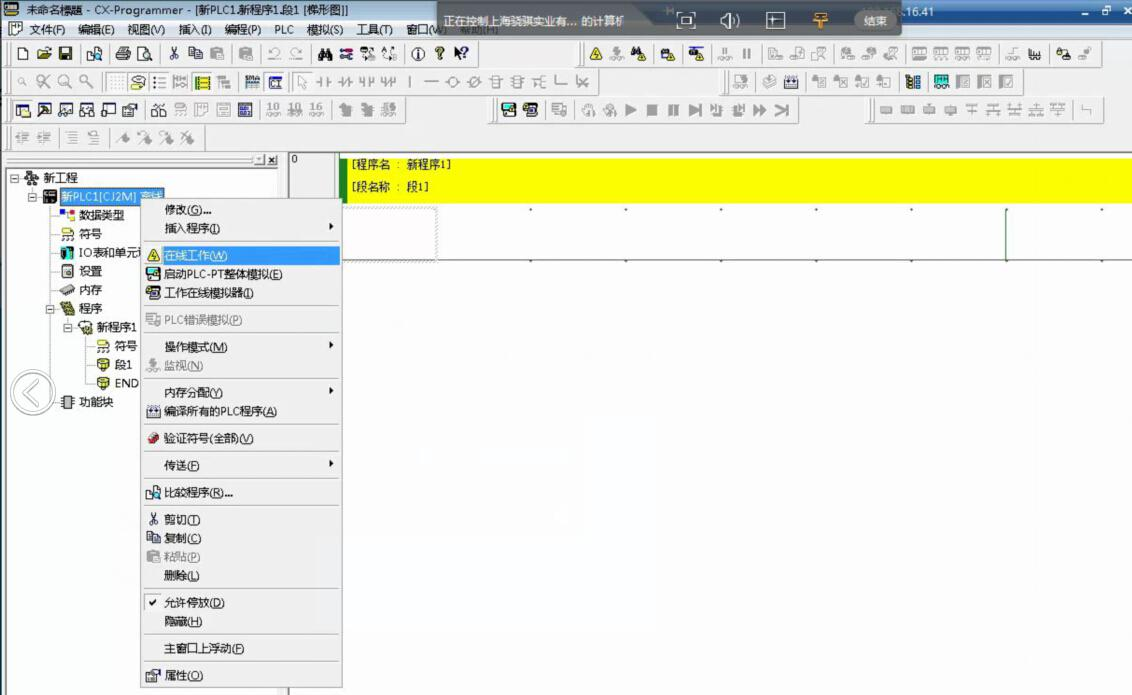Image resolution: width=1132 pixels, height=695 pixels.
Task: Click the question mark About icon
Action: (x=439, y=54)
